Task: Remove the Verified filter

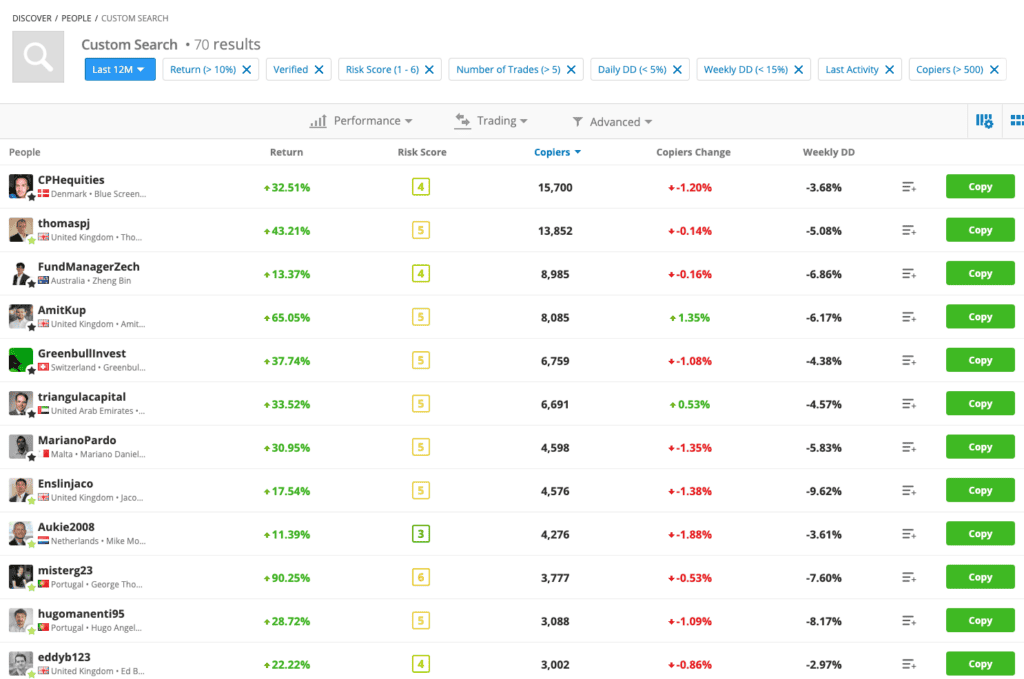Action: [319, 70]
